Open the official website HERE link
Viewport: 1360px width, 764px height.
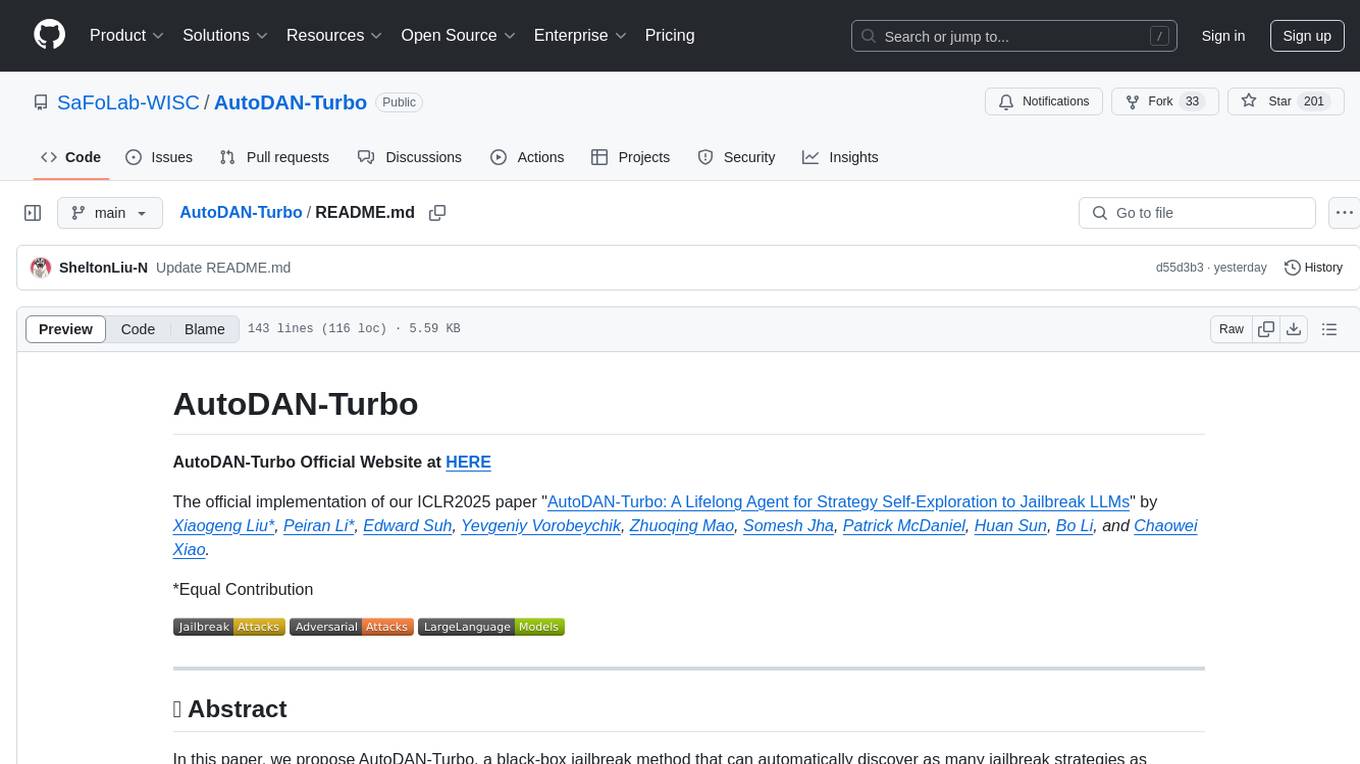tap(468, 462)
